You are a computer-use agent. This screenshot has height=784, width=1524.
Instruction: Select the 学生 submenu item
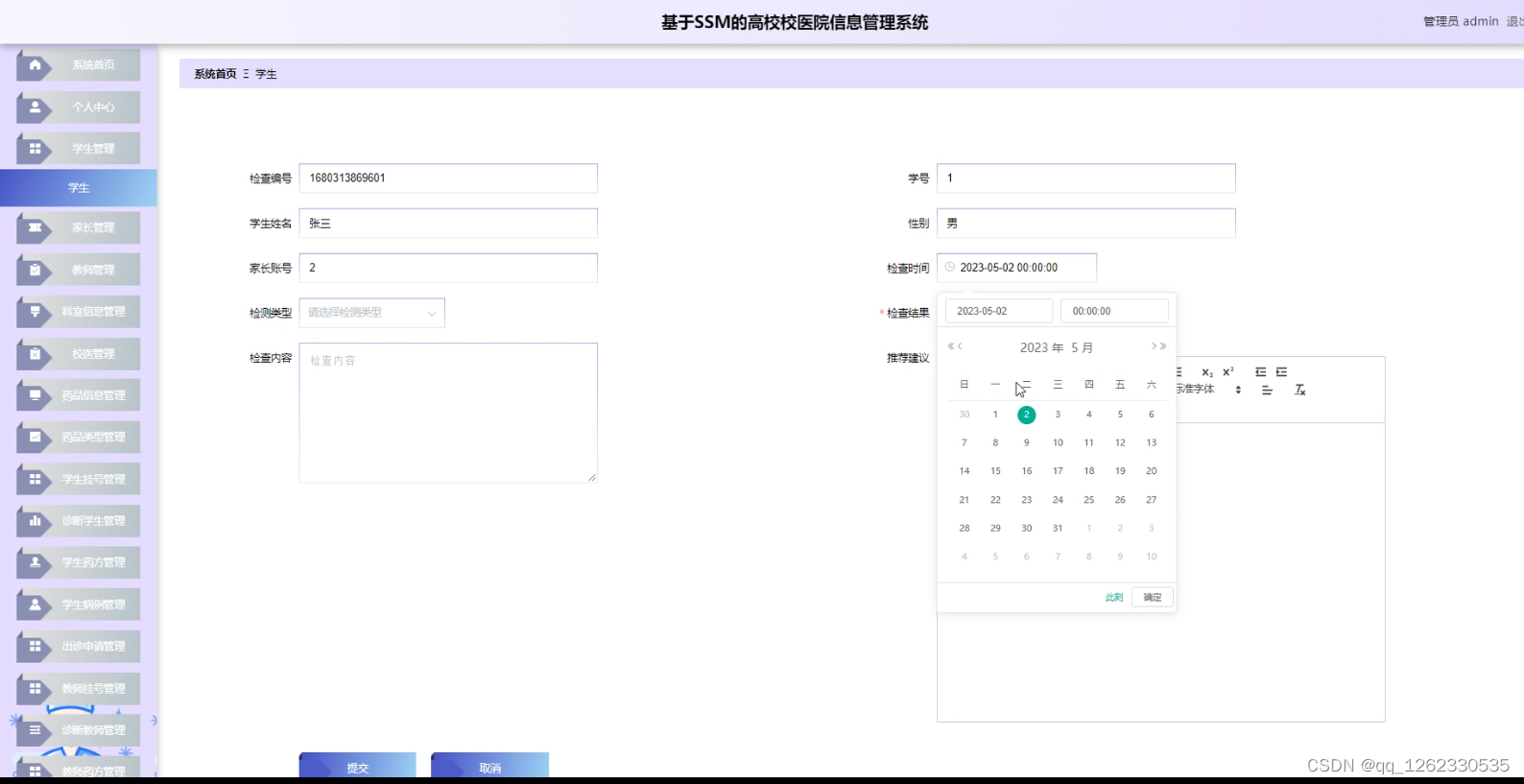coord(79,188)
